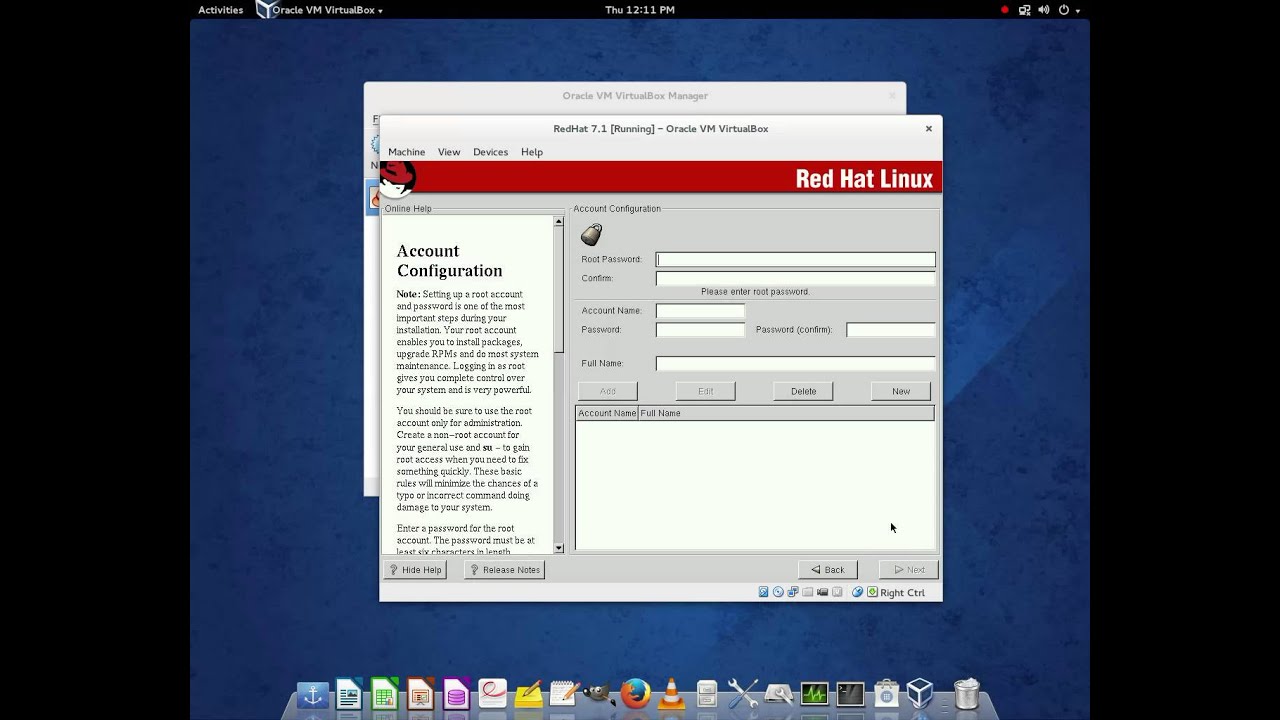The height and width of the screenshot is (720, 1280).
Task: Click Activities in the top bar
Action: click(x=220, y=10)
